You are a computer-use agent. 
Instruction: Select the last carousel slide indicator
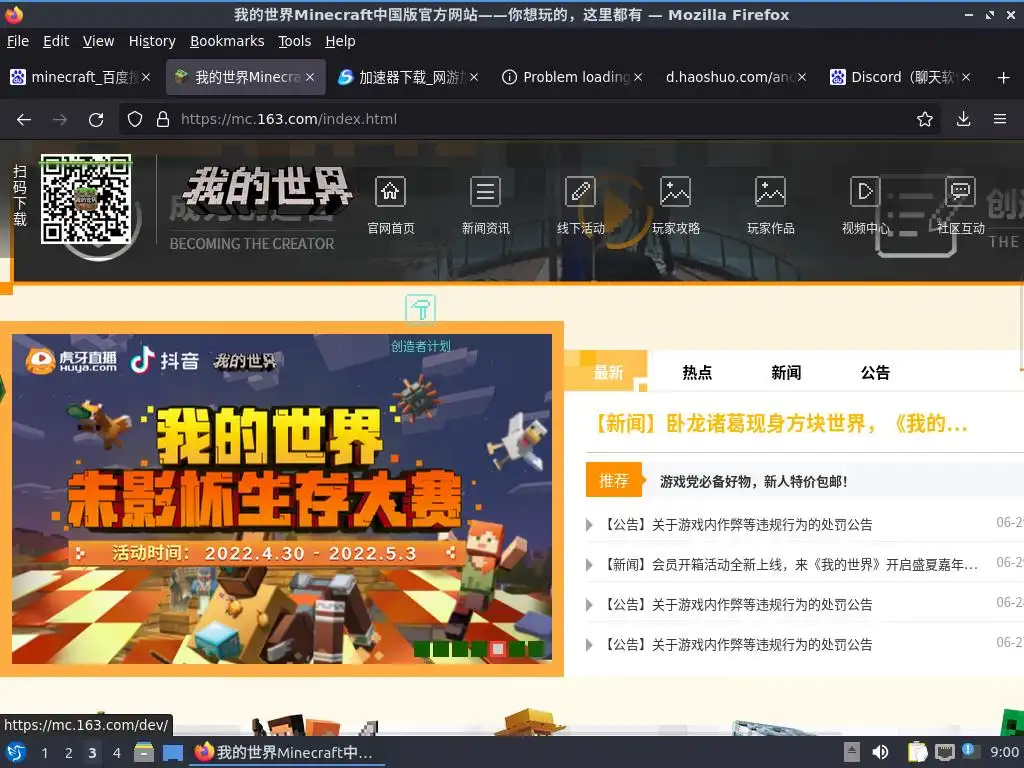[x=536, y=648]
